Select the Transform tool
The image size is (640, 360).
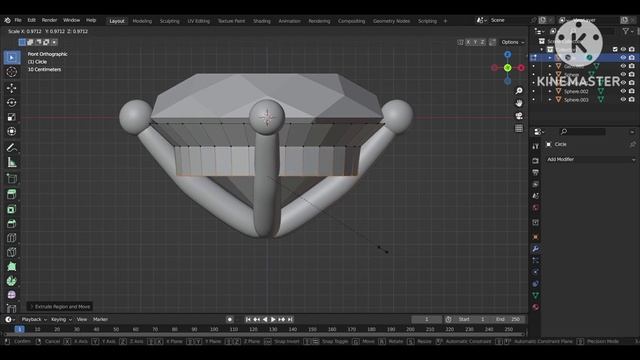click(x=11, y=131)
